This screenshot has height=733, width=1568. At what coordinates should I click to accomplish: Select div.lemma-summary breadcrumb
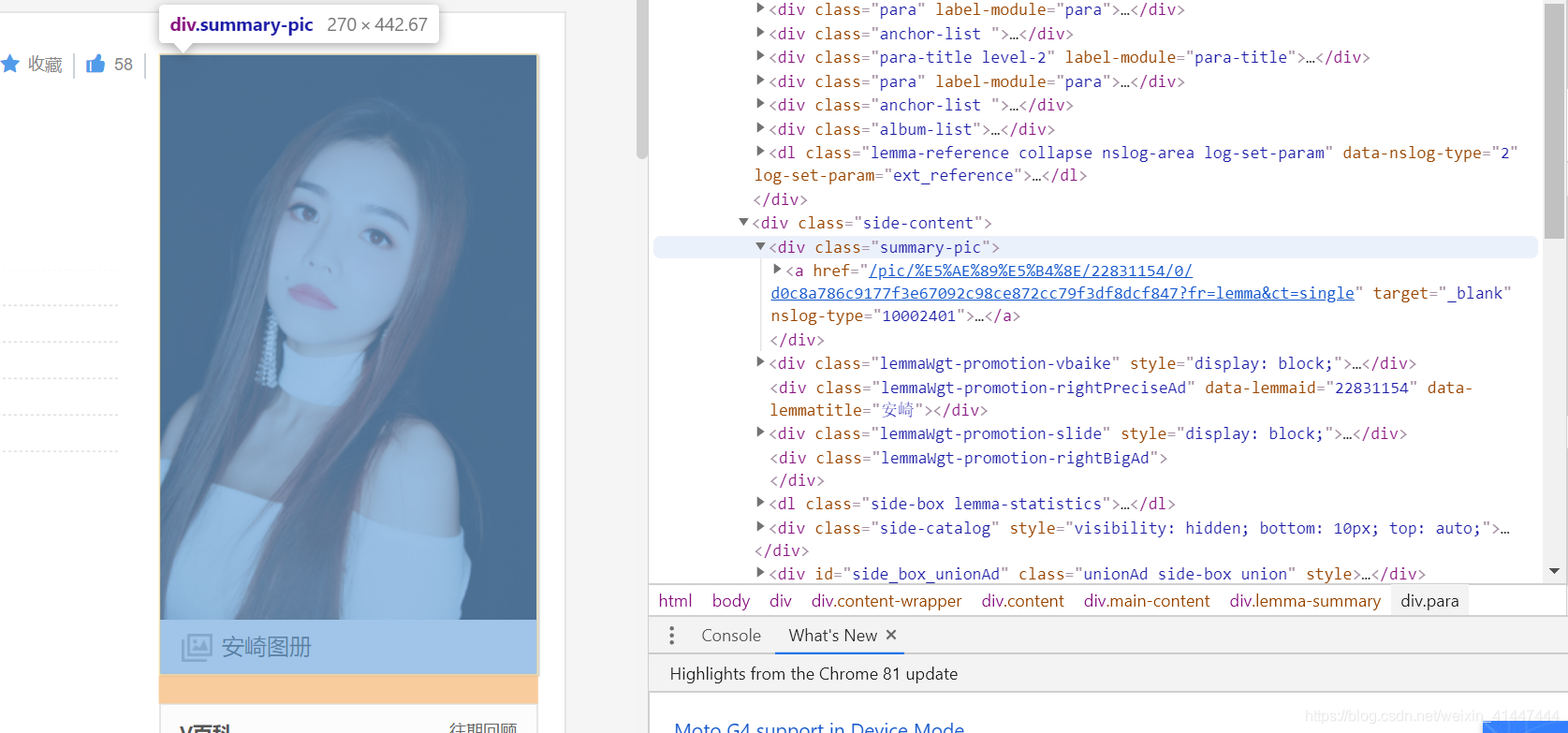[x=1305, y=601]
